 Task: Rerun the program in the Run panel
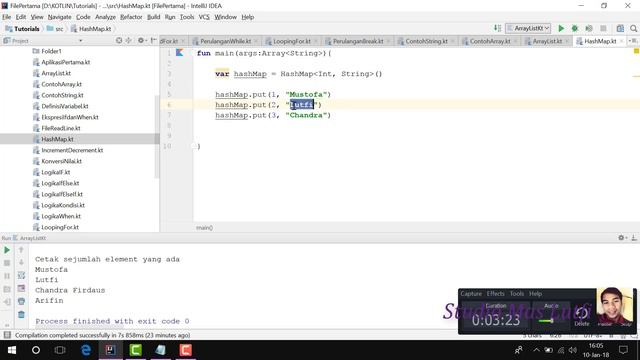pos(7,250)
